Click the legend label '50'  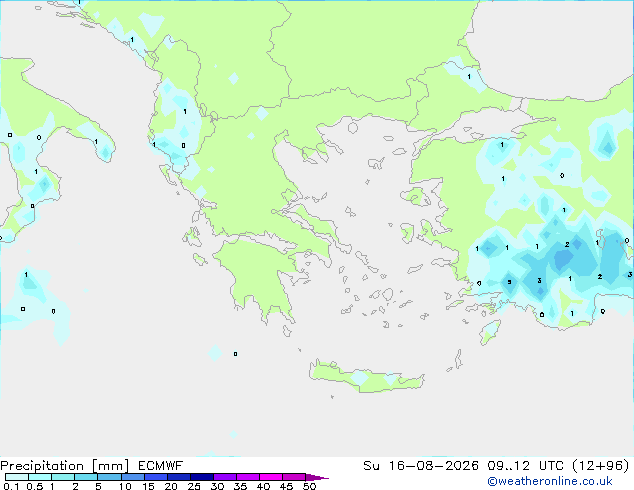(309, 486)
